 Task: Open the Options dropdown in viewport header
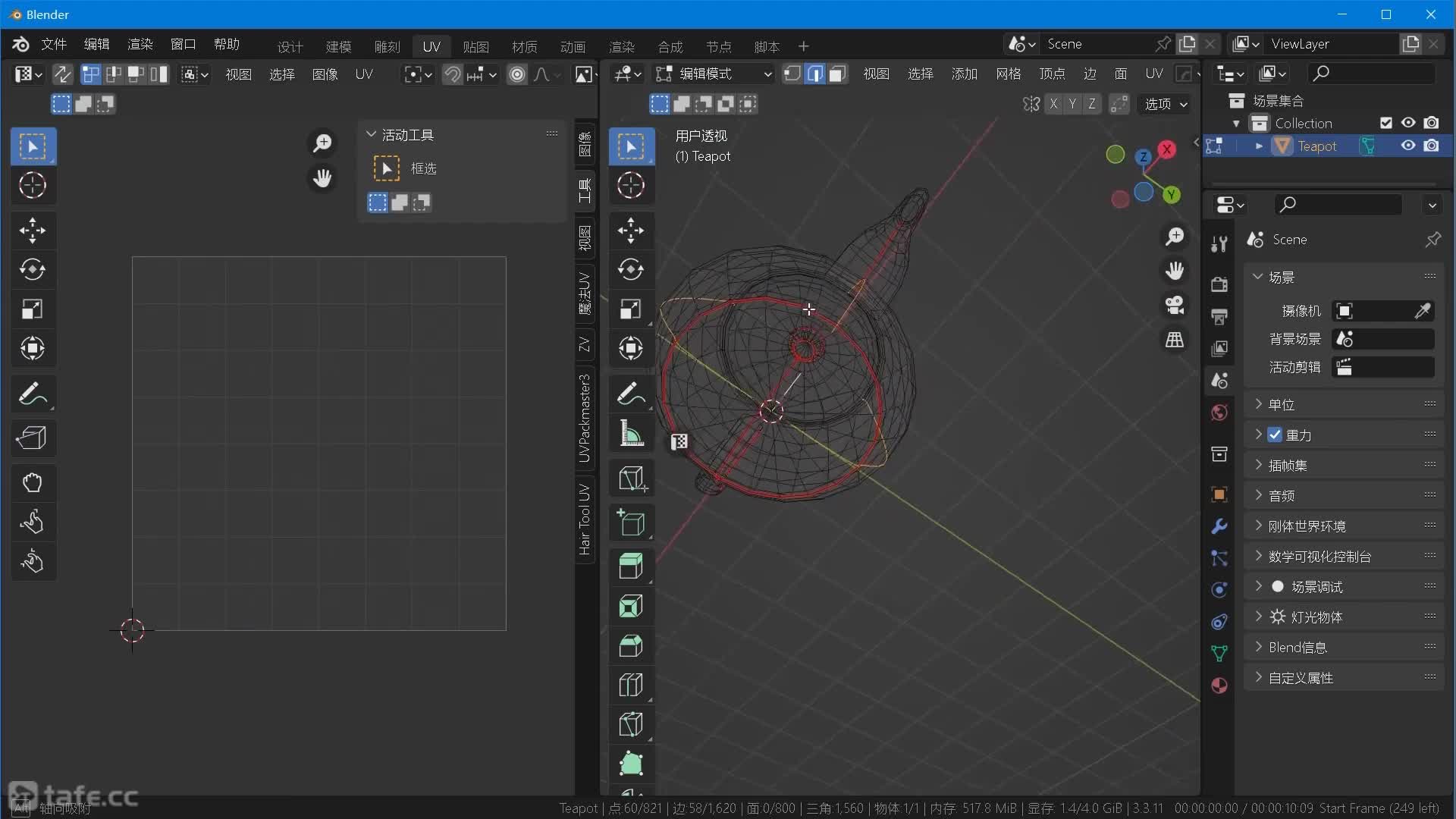click(1165, 104)
